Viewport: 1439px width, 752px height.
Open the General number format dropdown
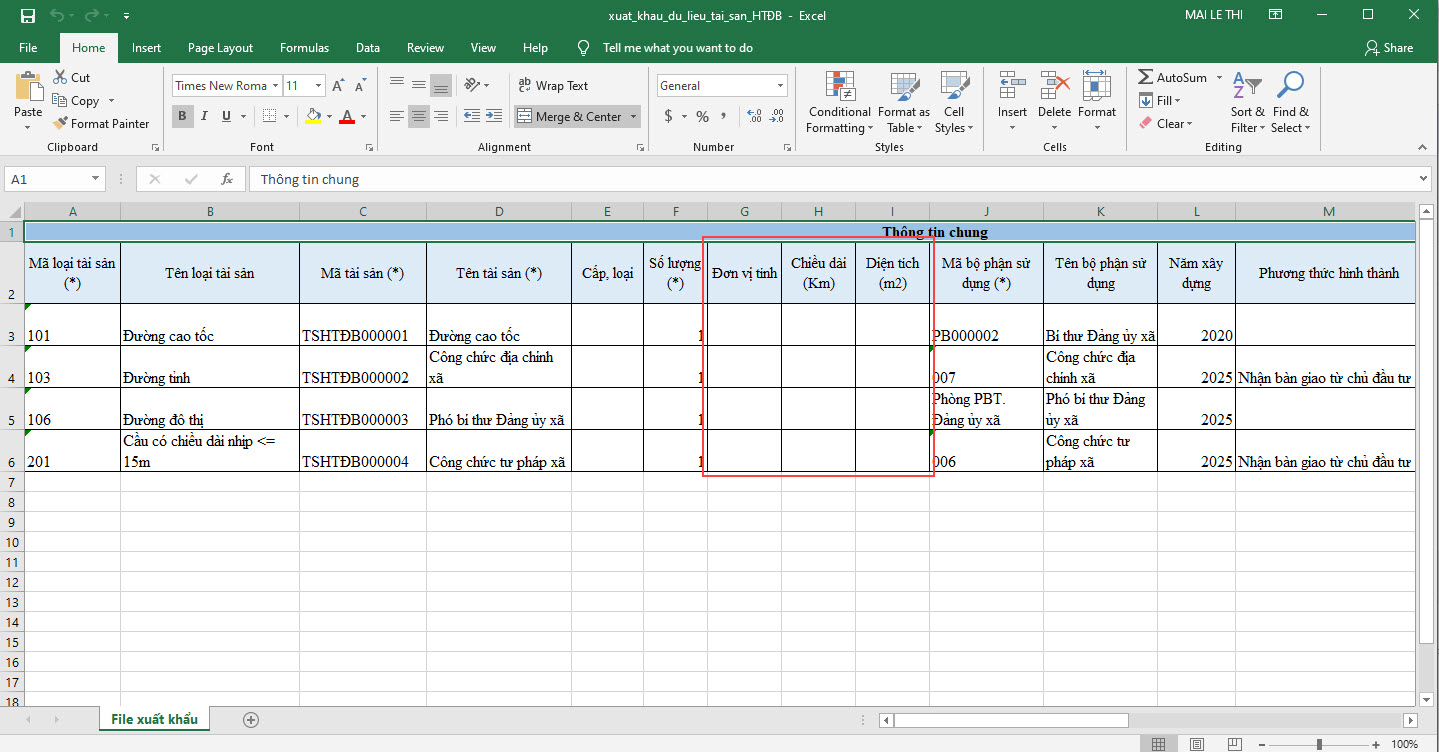pos(781,86)
